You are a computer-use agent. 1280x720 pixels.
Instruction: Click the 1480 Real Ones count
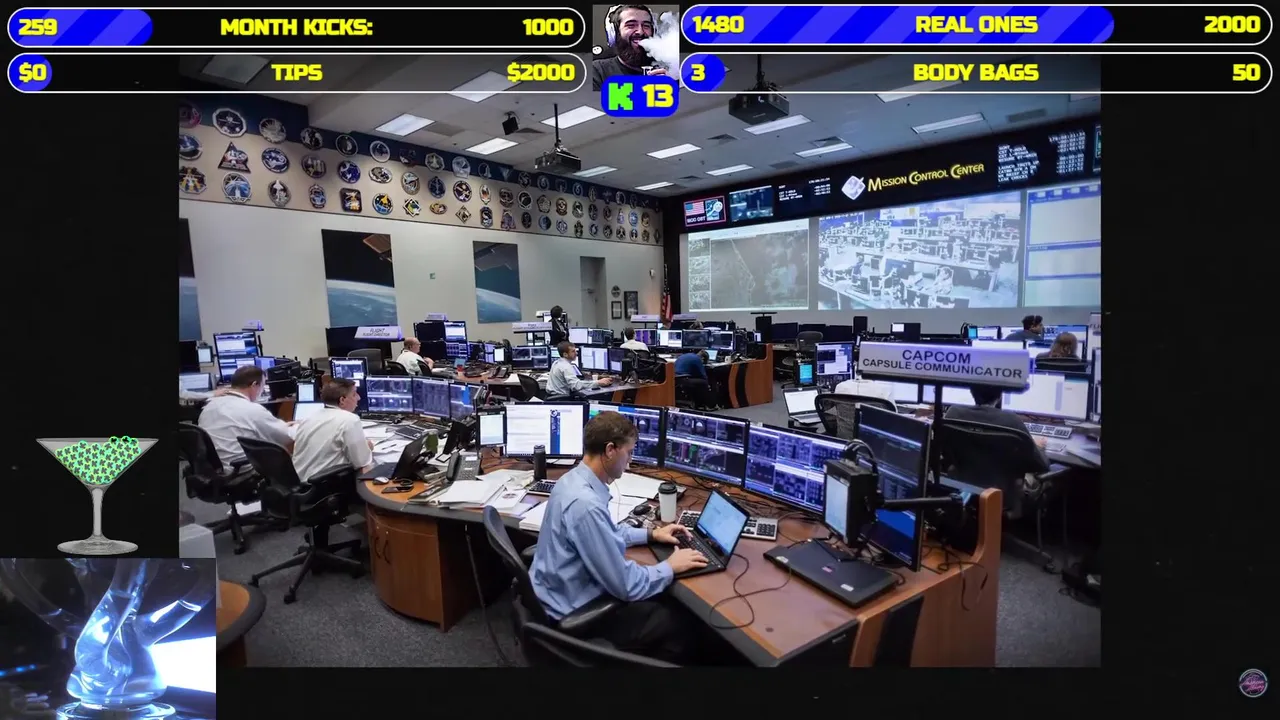point(718,25)
